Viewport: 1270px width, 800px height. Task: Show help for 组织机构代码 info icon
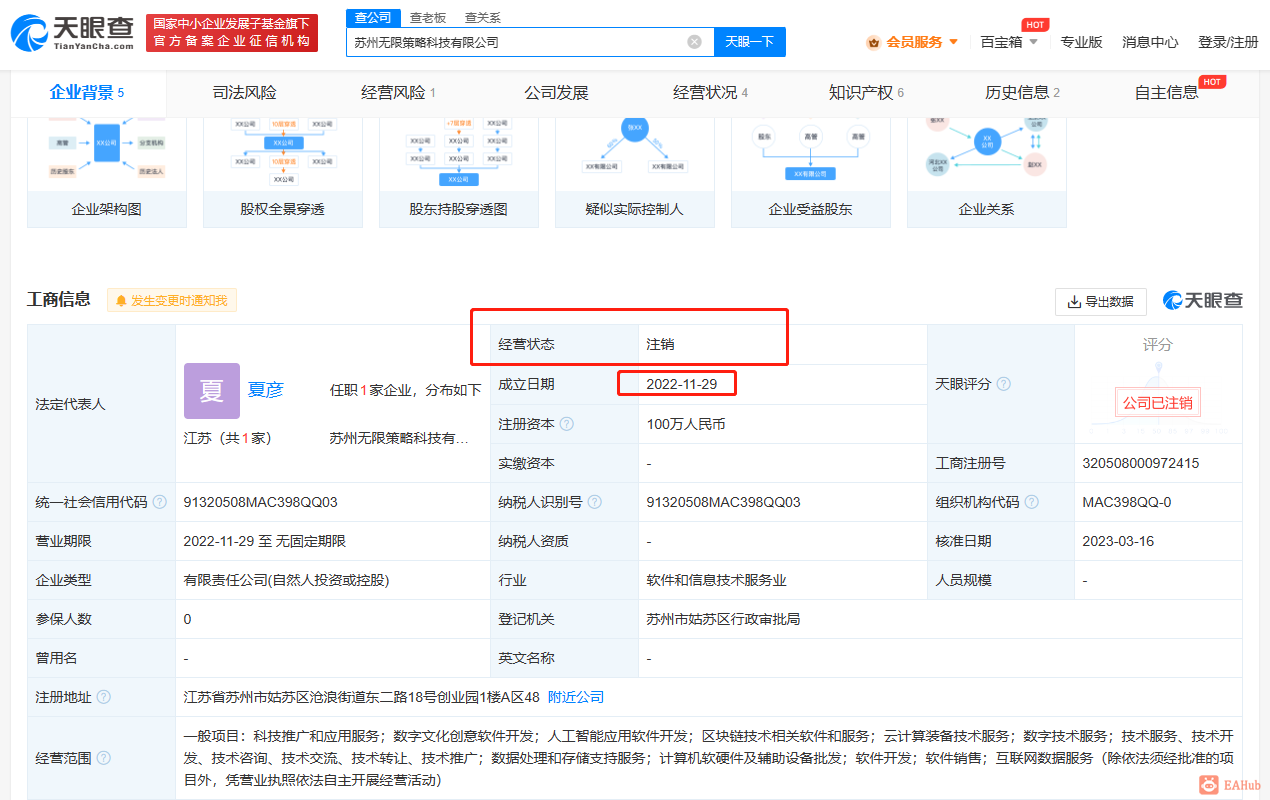(1032, 502)
